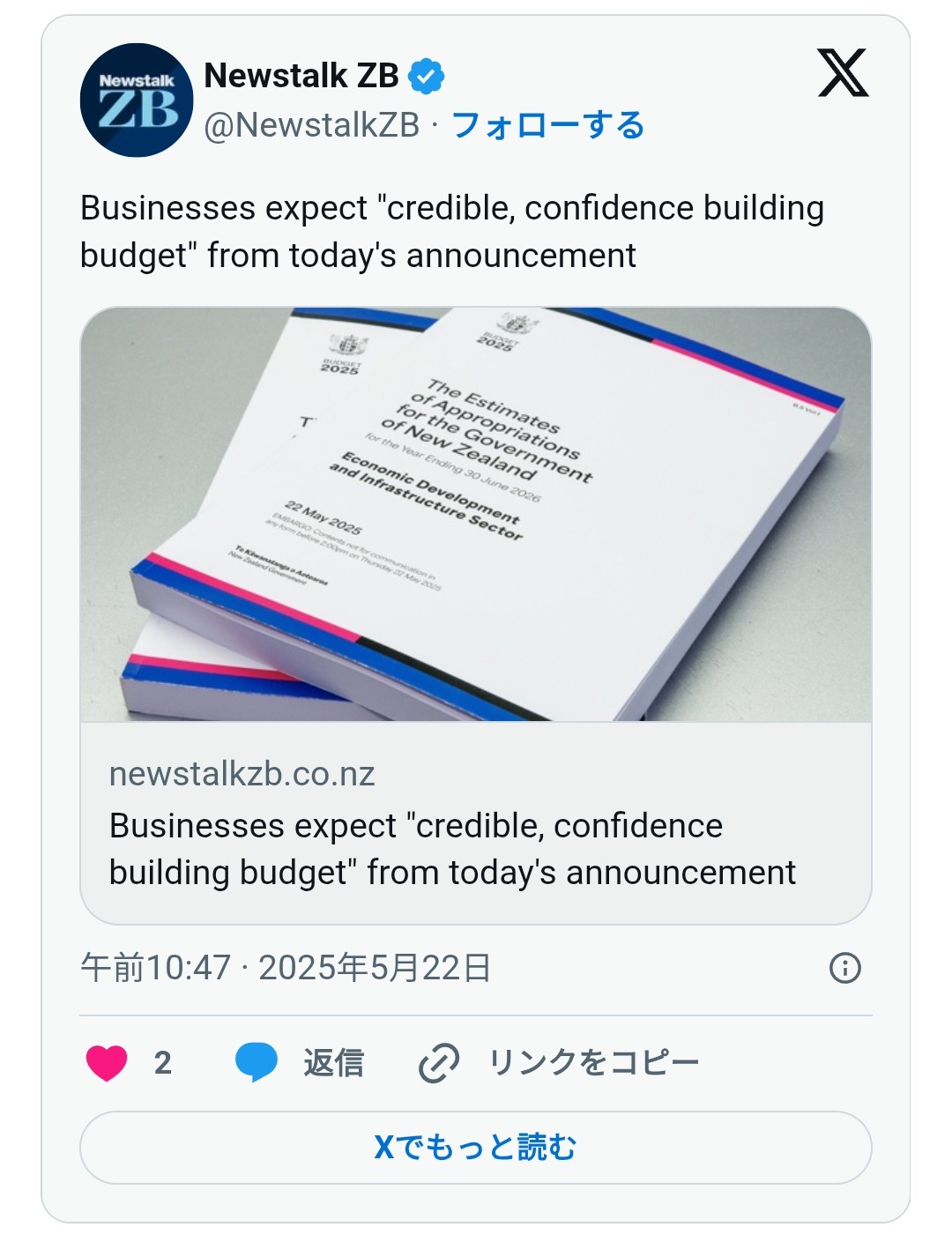Open the Budget 2025 books preview image
The image size is (952, 1257).
(x=475, y=514)
